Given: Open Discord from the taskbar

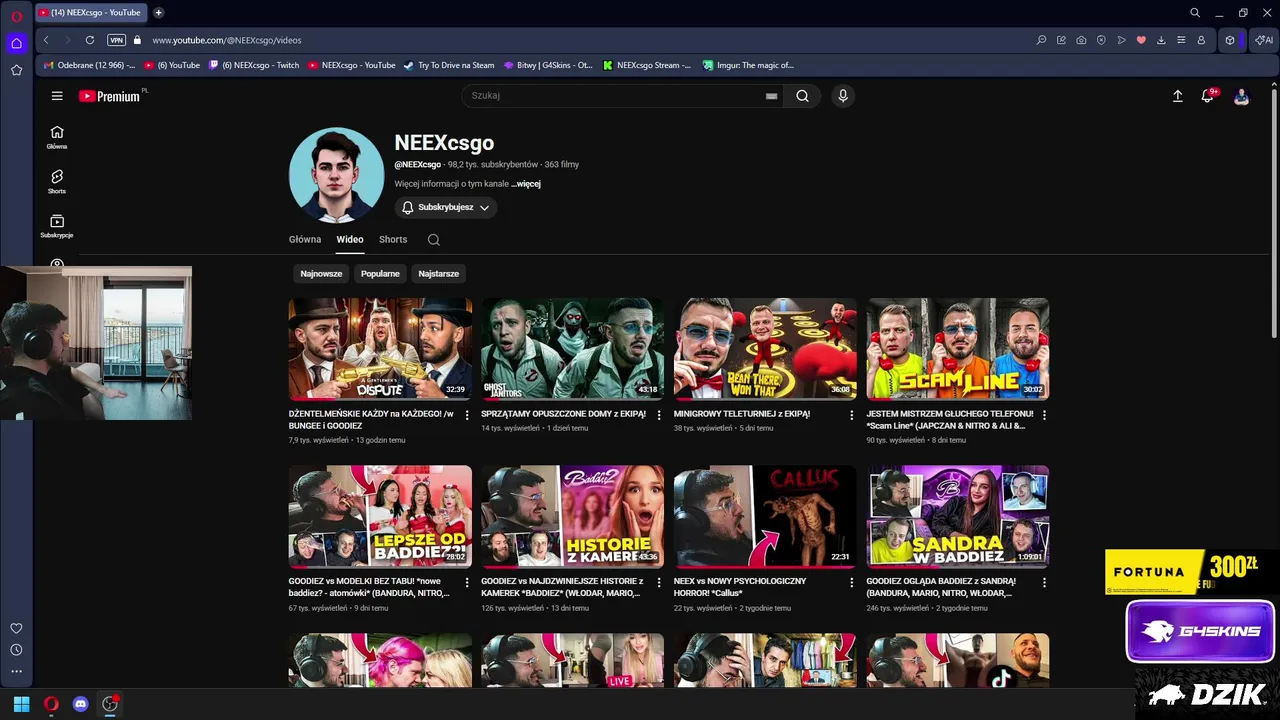Looking at the screenshot, I should [x=81, y=704].
